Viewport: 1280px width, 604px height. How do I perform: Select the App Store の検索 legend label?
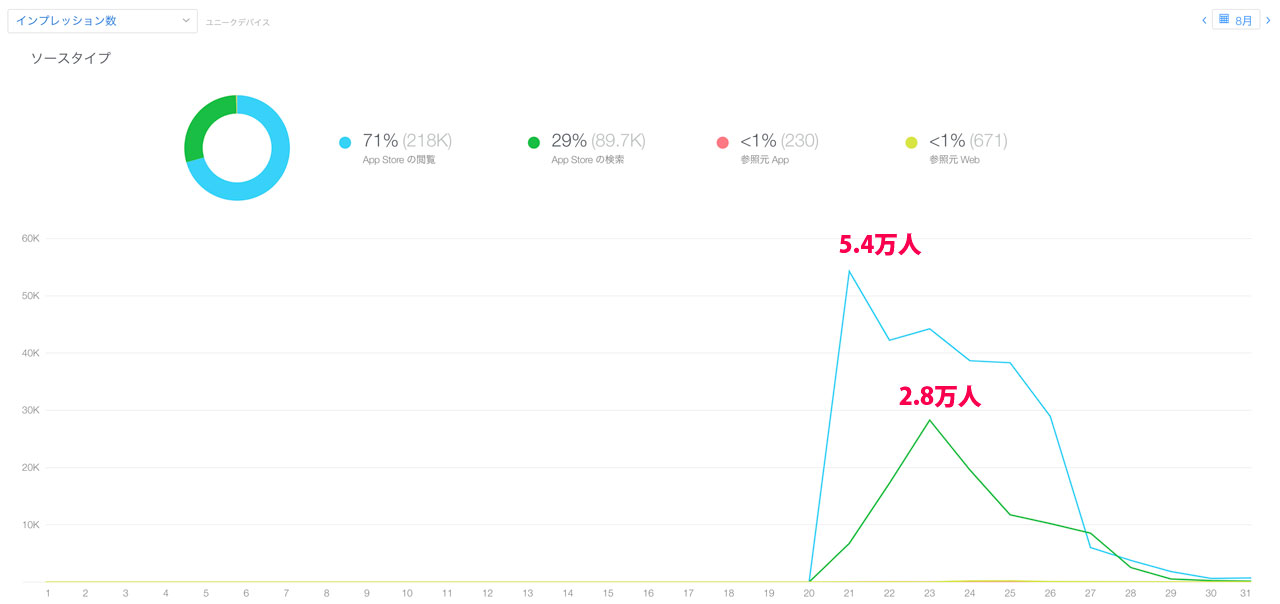click(x=588, y=160)
